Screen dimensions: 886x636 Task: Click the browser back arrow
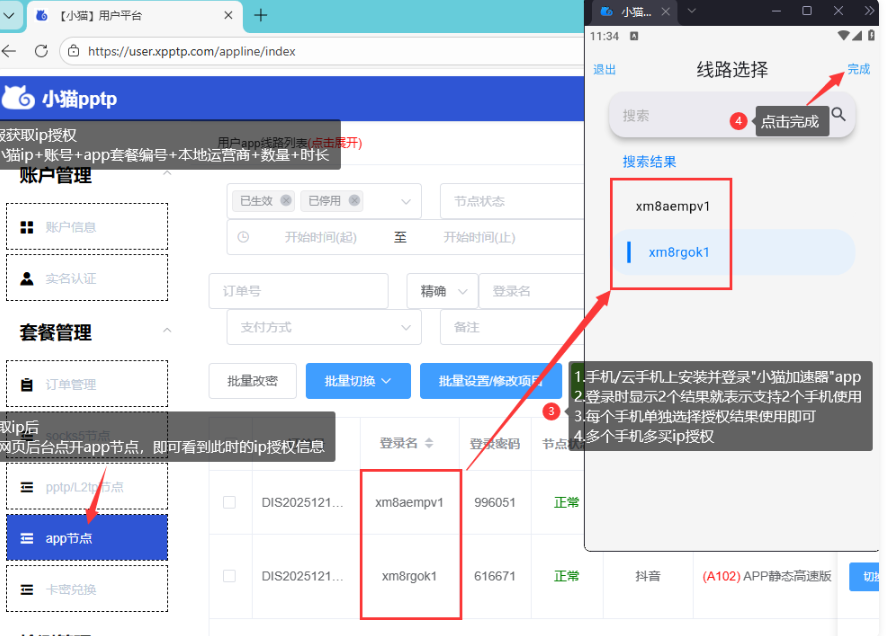(8, 51)
